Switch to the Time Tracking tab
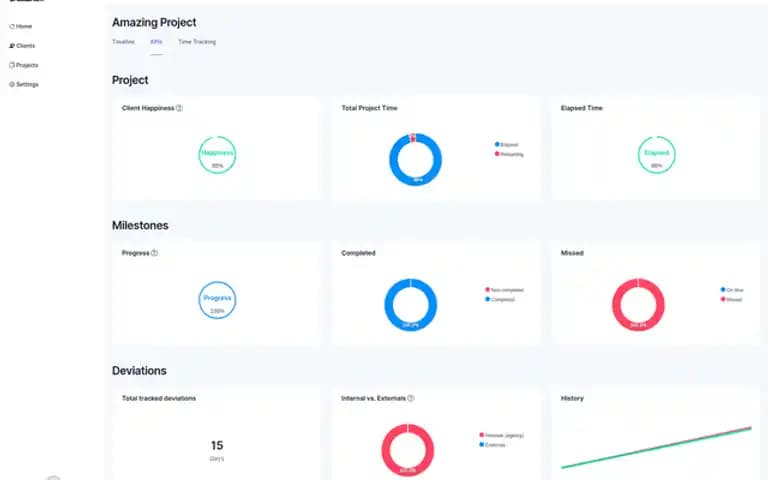Viewport: 768px width, 480px height. coord(197,42)
